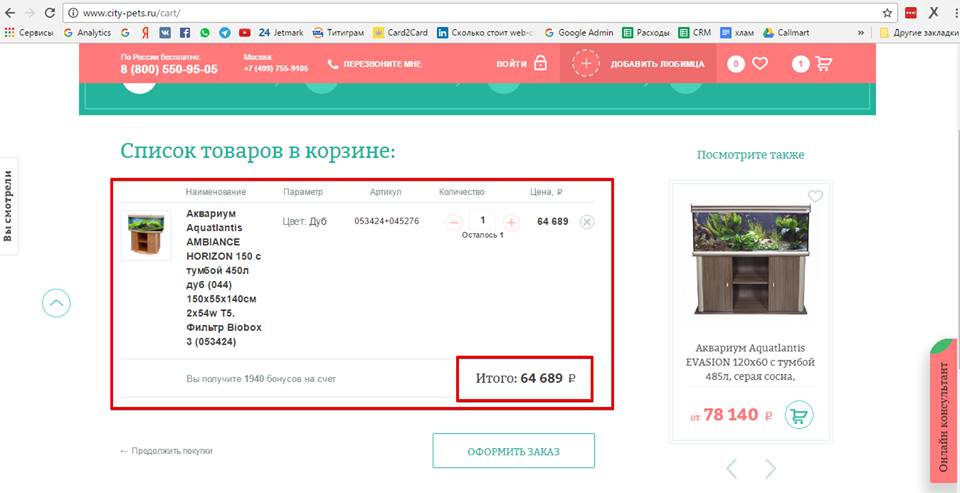The width and height of the screenshot is (960, 493).
Task: Open the Card2Card bookmark
Action: [400, 32]
